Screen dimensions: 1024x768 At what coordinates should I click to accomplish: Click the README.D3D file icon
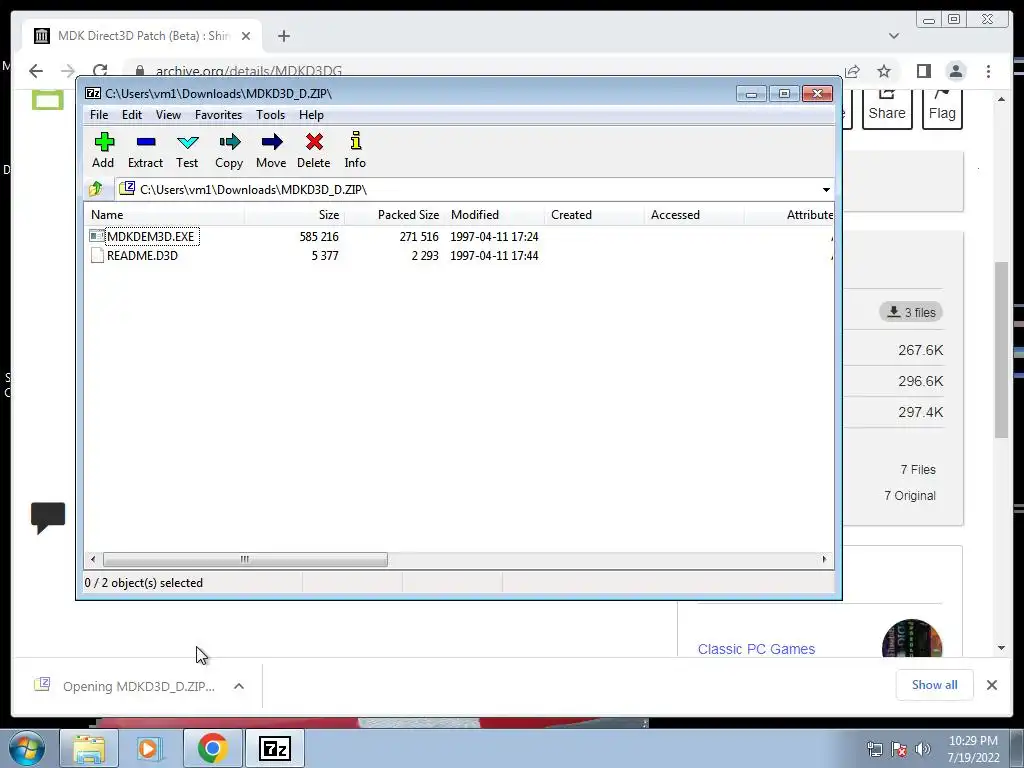[x=97, y=255]
